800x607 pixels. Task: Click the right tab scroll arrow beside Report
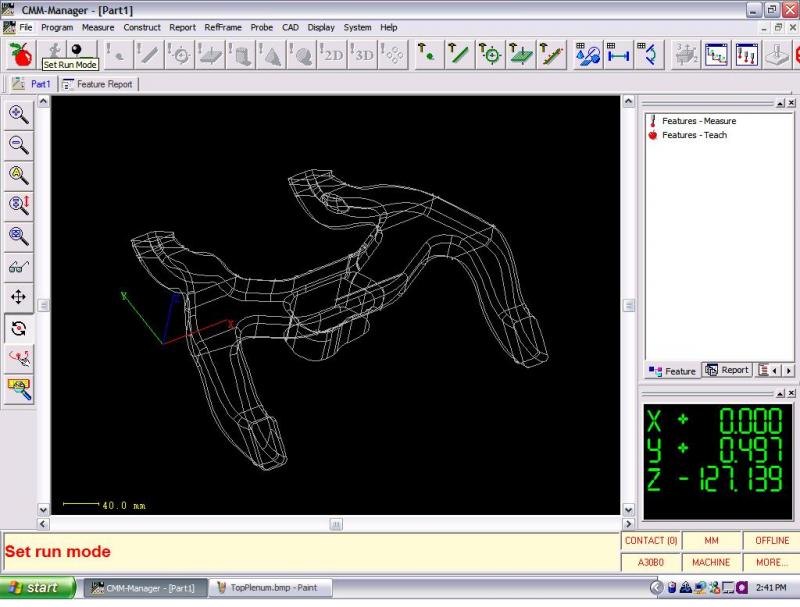tap(789, 370)
